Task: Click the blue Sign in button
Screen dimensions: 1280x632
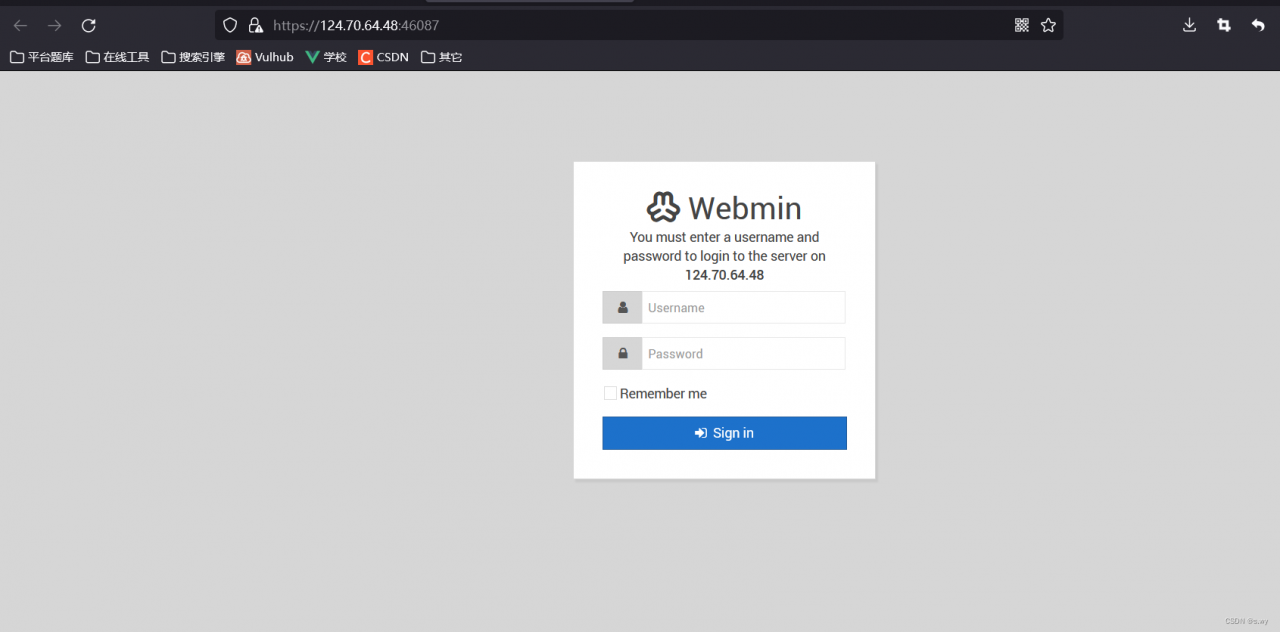Action: point(724,433)
